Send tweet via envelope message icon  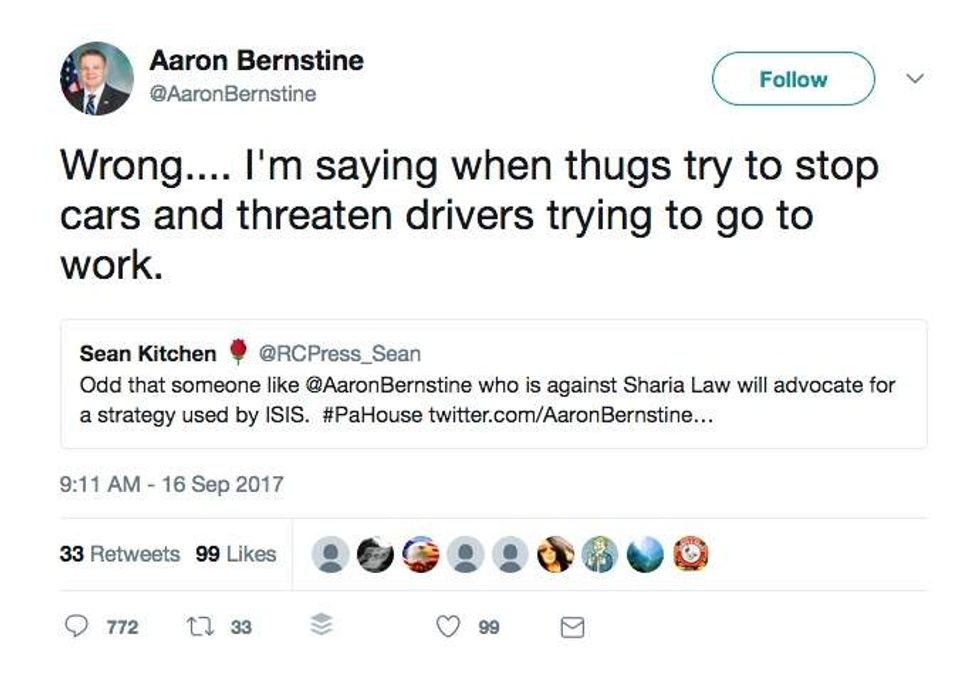click(x=570, y=628)
